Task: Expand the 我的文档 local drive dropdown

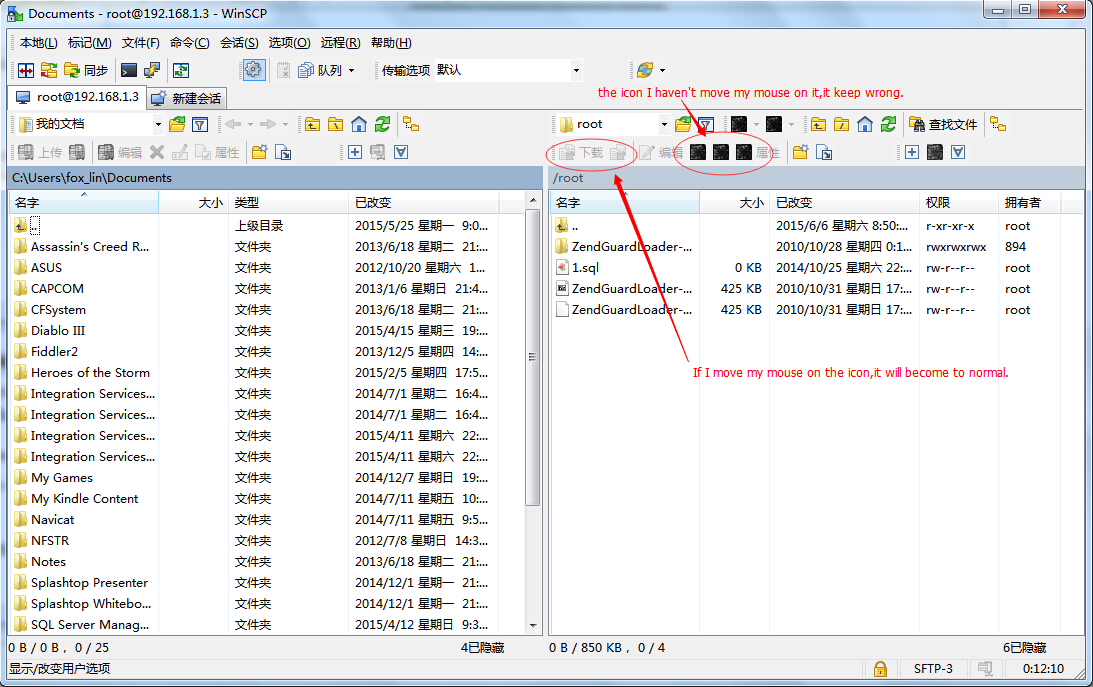Action: coord(158,124)
